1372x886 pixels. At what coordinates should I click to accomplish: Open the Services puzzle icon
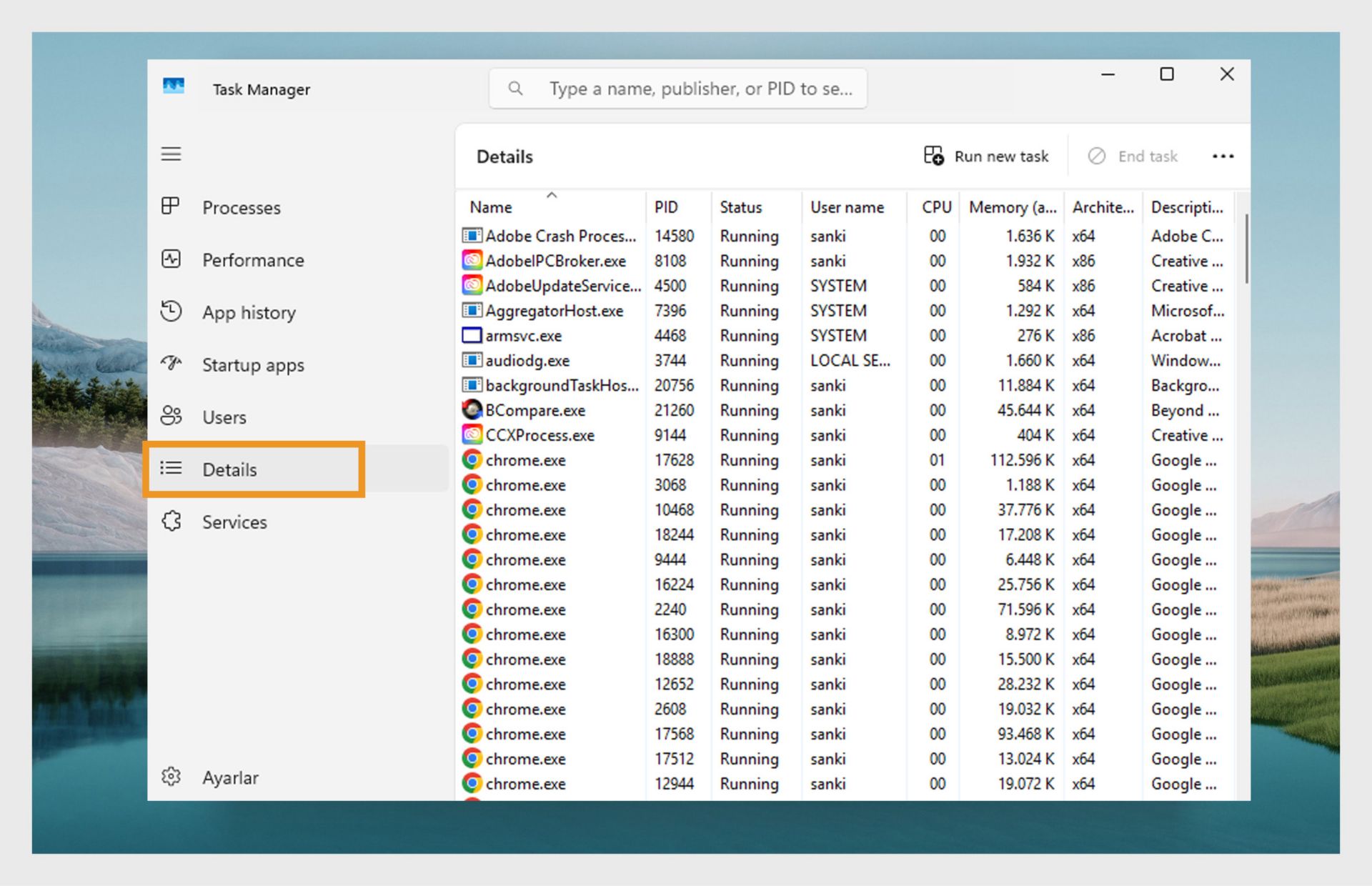pos(171,521)
